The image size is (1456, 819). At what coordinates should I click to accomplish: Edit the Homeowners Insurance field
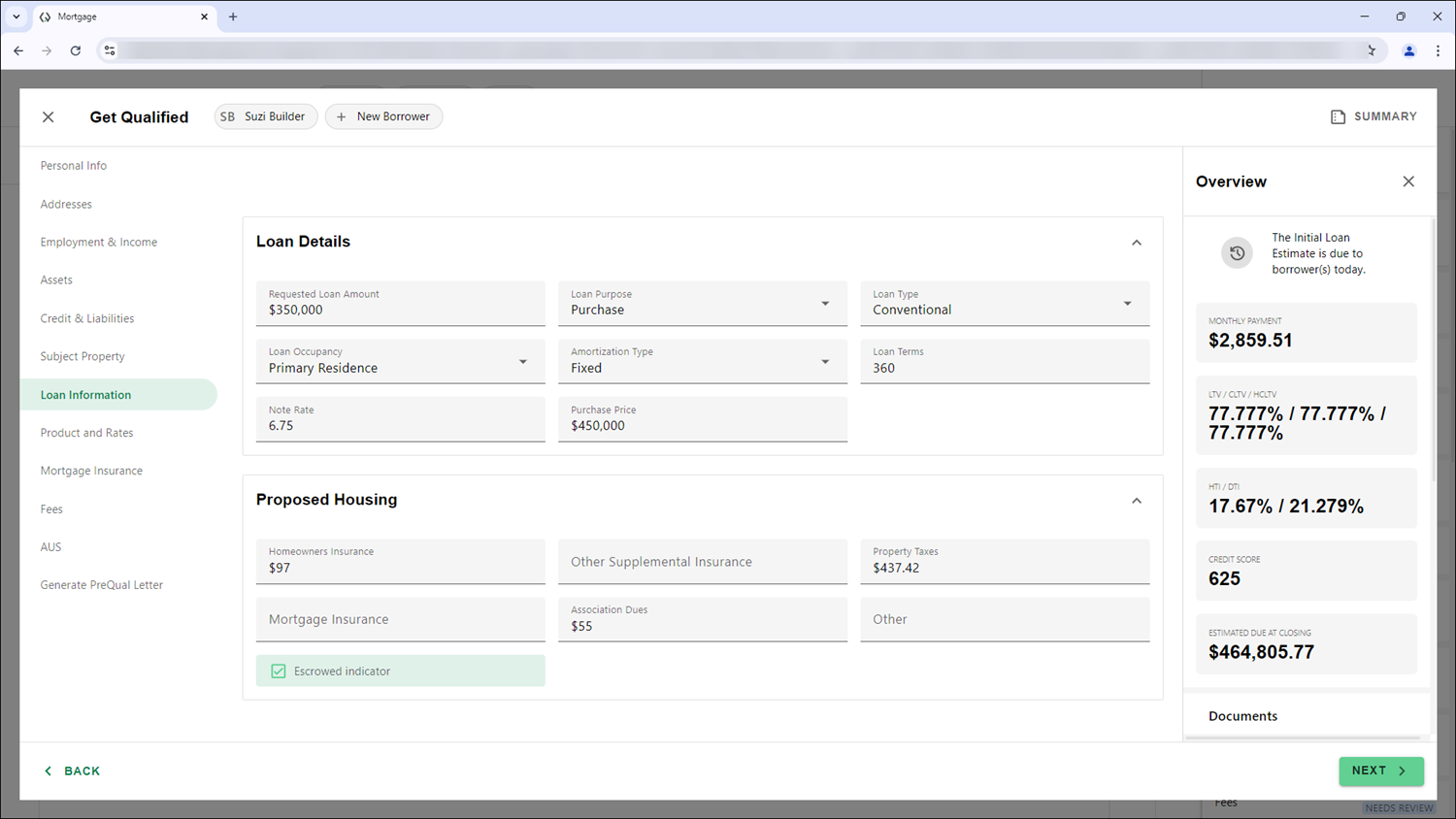pyautogui.click(x=400, y=562)
